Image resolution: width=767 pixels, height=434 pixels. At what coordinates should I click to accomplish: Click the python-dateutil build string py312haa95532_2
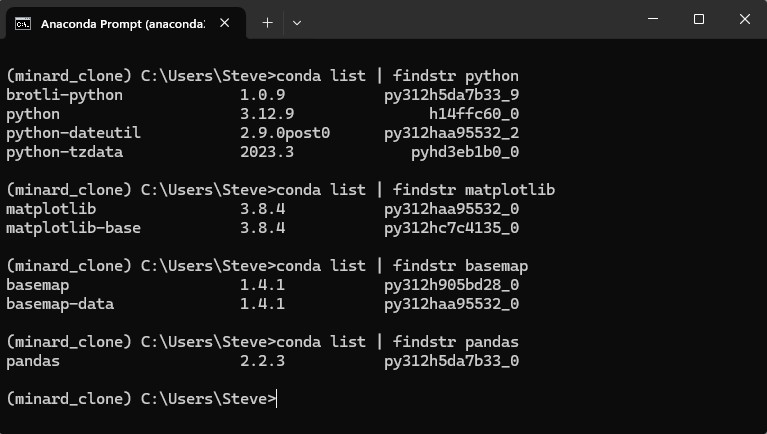tap(451, 133)
